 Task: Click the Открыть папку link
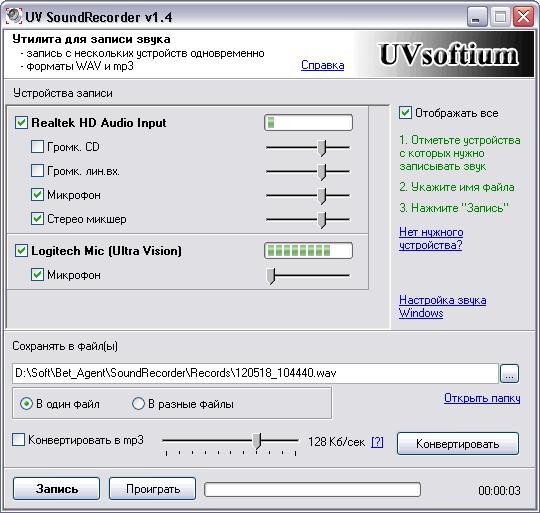(482, 398)
